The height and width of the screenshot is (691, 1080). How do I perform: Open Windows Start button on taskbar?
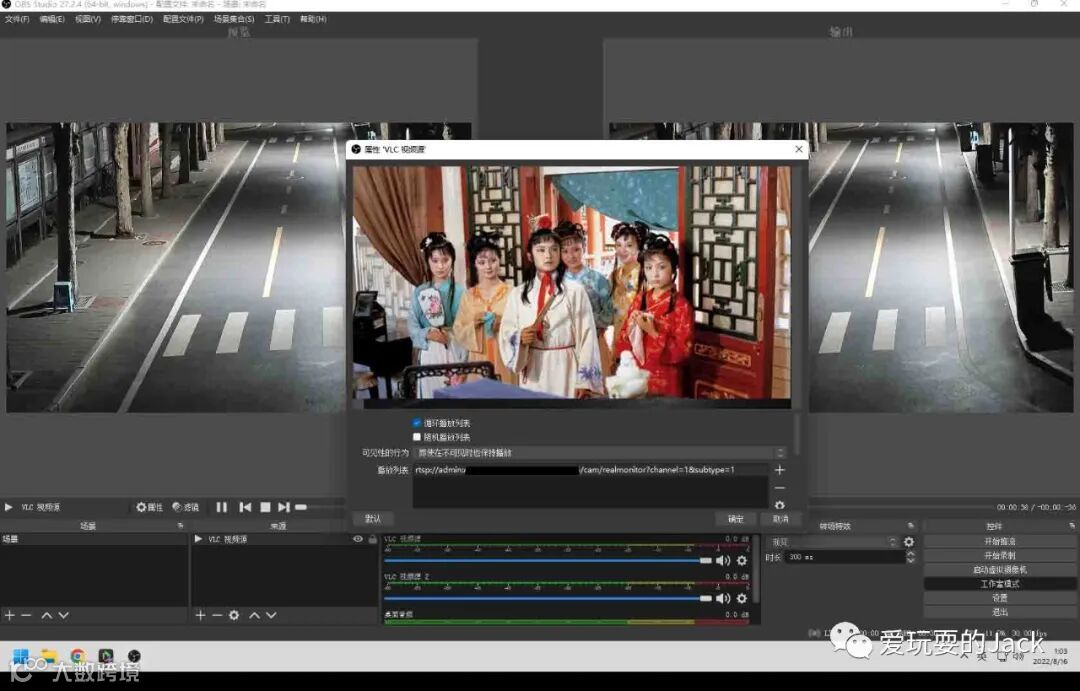point(21,656)
